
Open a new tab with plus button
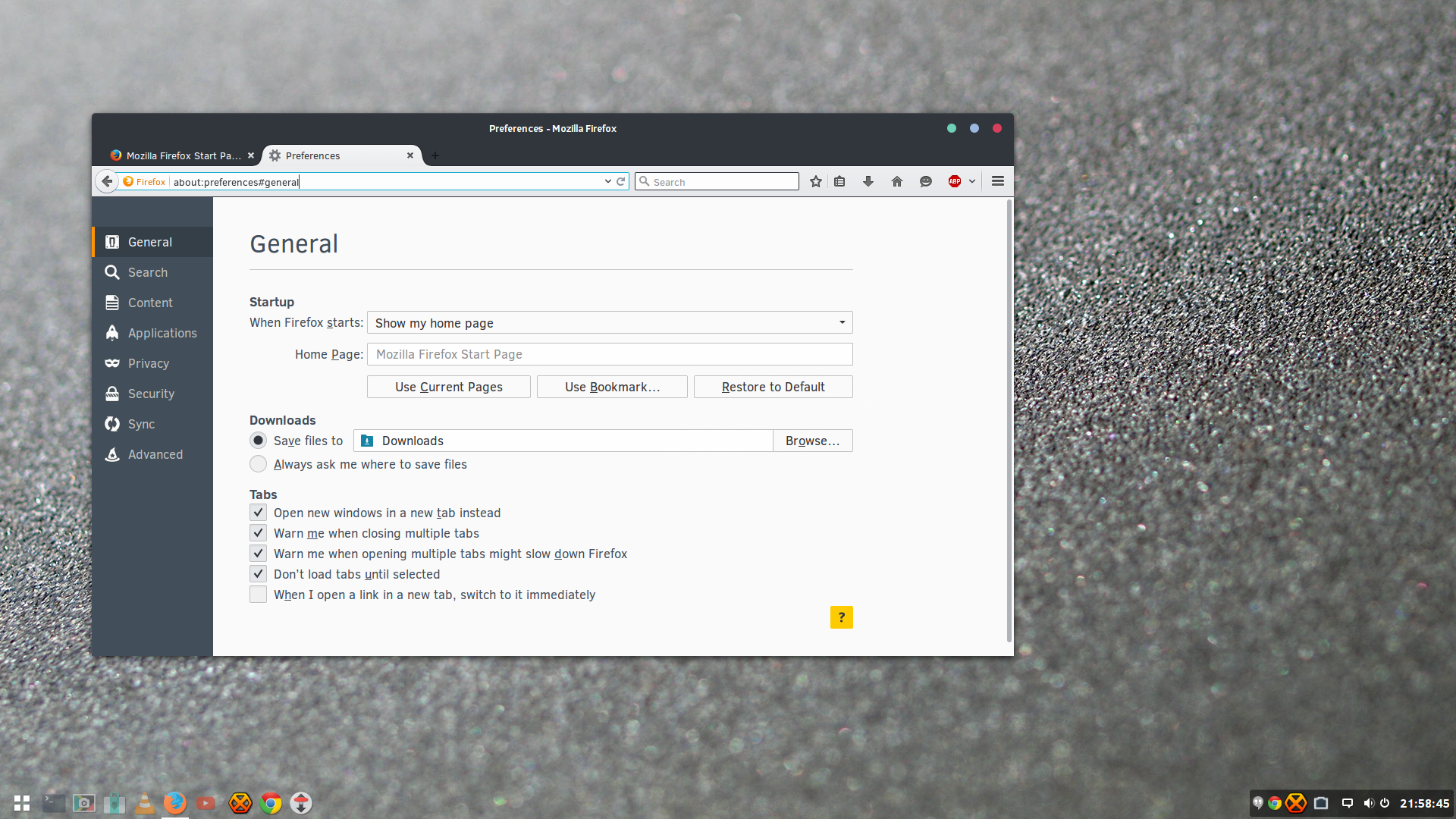(x=435, y=155)
